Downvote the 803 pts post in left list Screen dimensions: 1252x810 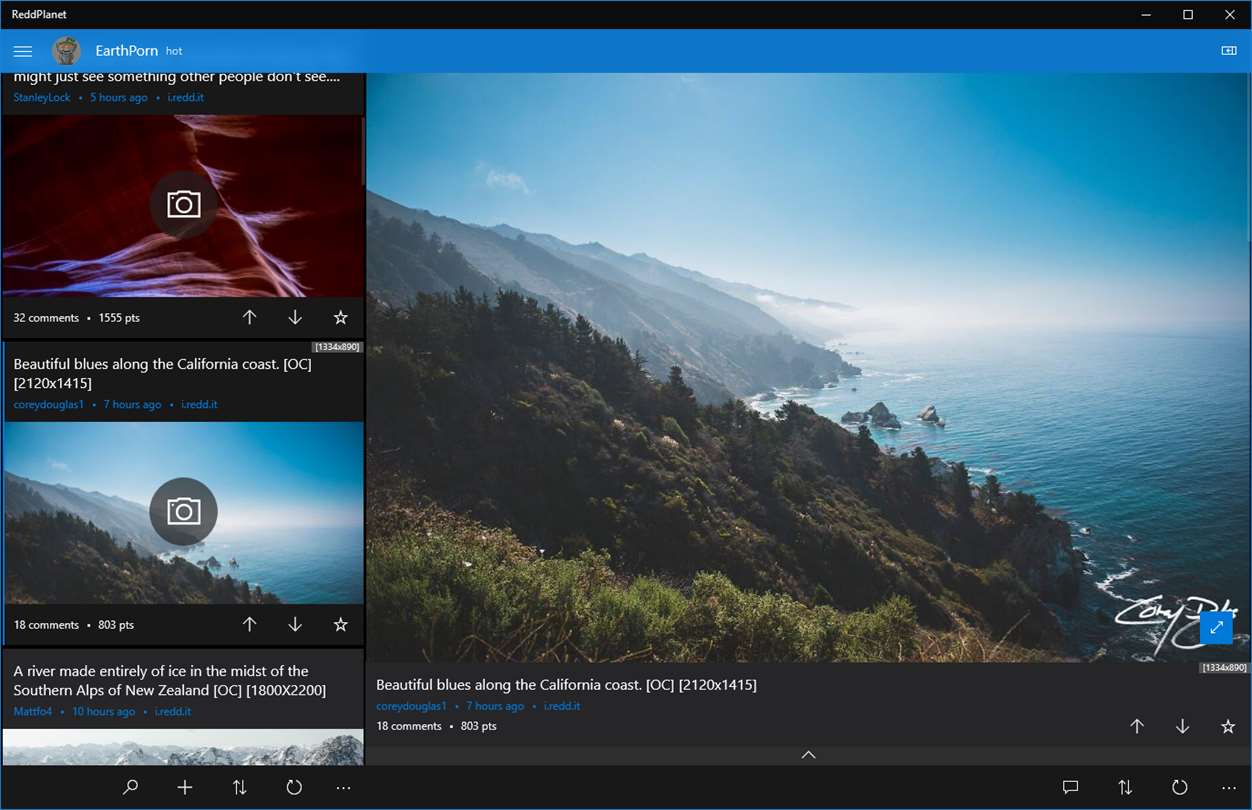[295, 624]
